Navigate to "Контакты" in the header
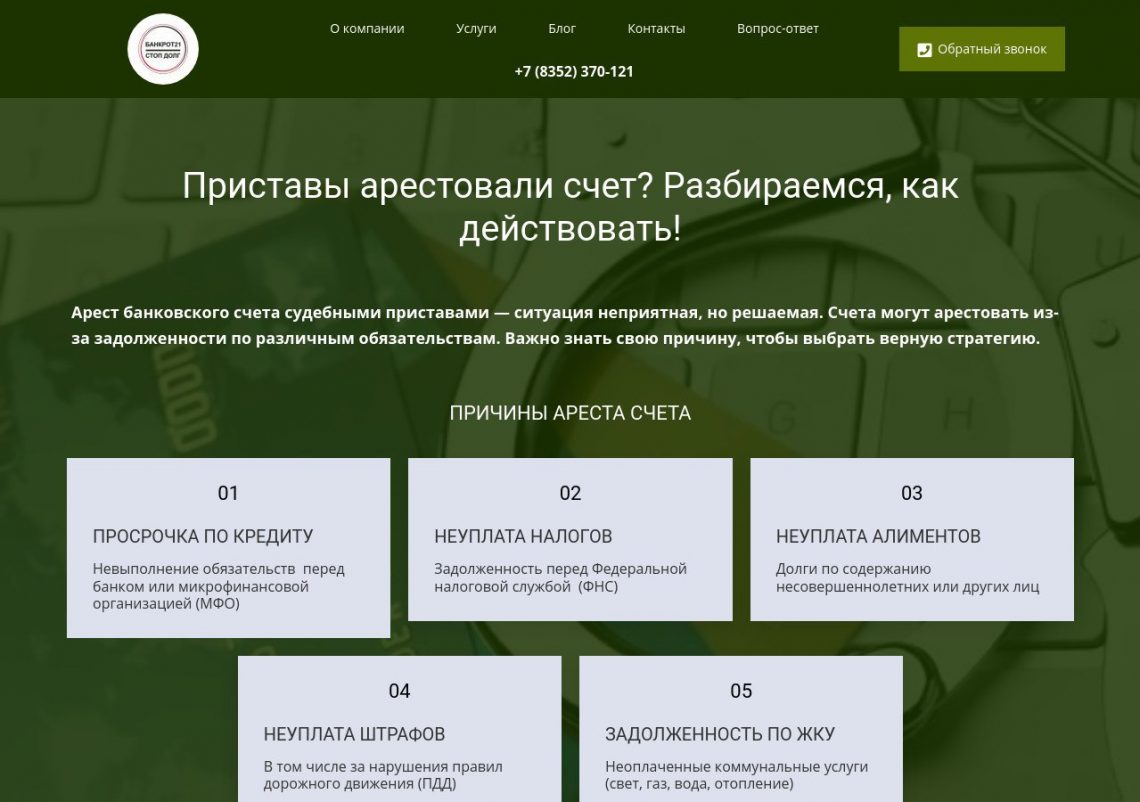The height and width of the screenshot is (802, 1140). 656,29
